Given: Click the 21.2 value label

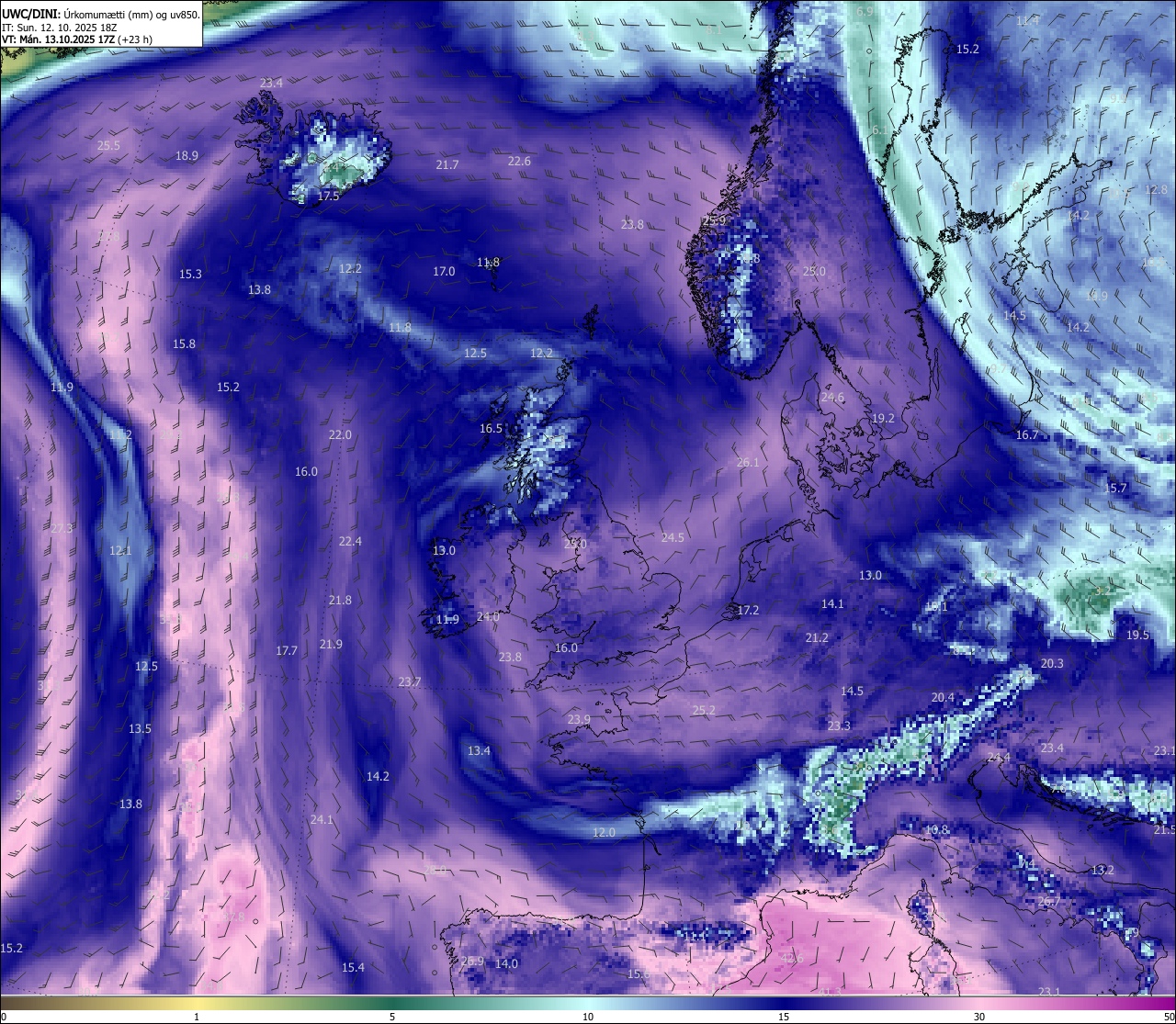Looking at the screenshot, I should click(x=817, y=638).
